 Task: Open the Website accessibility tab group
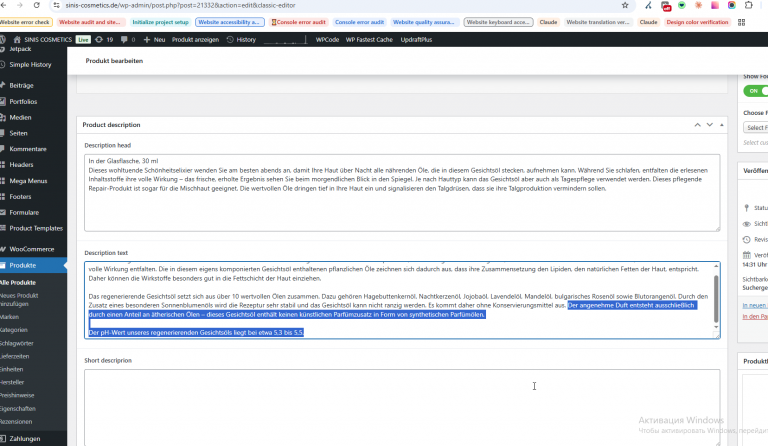point(229,22)
